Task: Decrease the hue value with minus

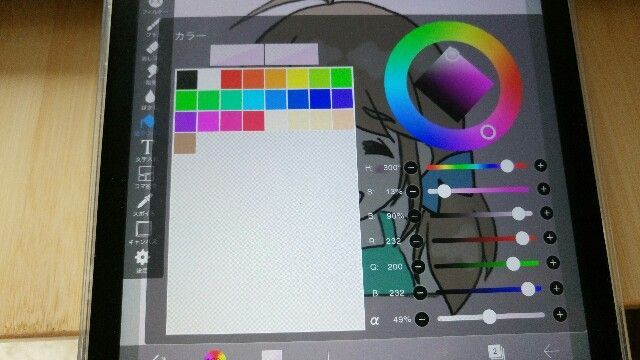Action: 411,167
